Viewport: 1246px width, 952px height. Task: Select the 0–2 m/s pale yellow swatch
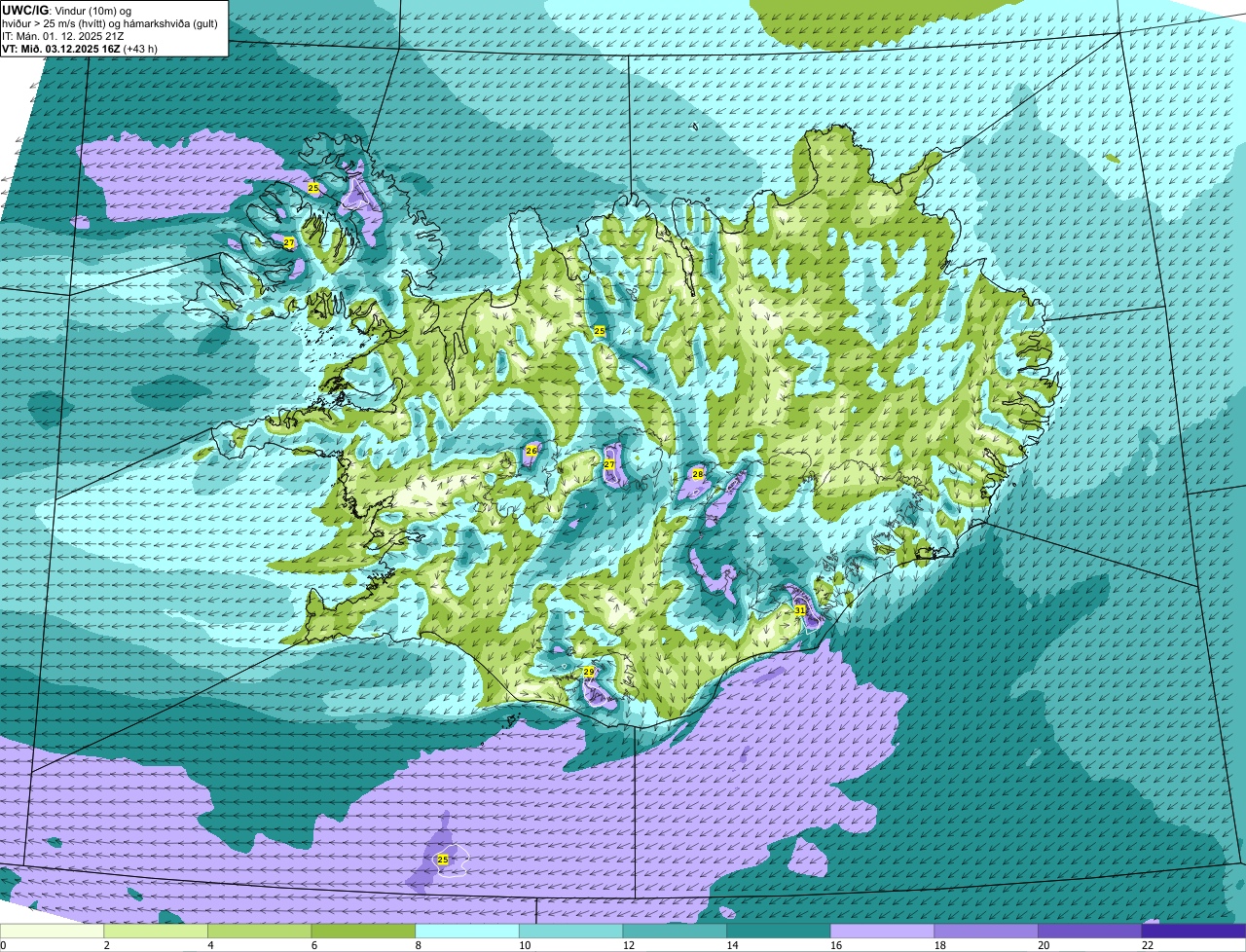pos(53,931)
